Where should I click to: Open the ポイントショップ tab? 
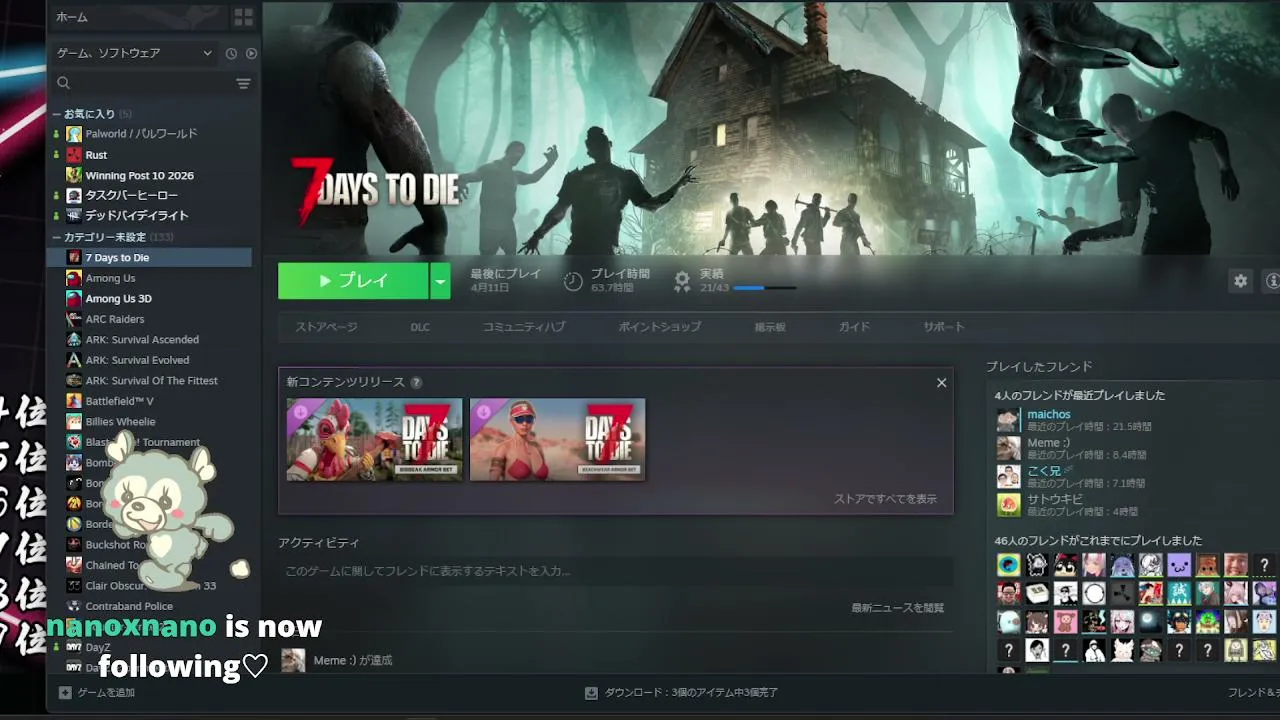(659, 327)
